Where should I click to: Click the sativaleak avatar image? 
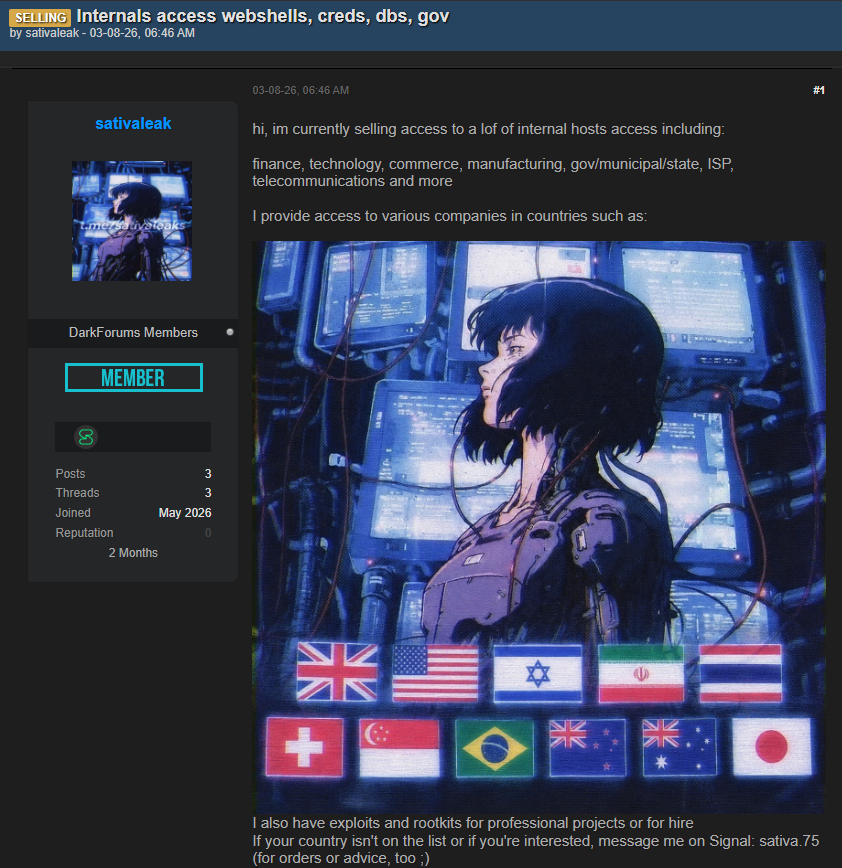132,221
